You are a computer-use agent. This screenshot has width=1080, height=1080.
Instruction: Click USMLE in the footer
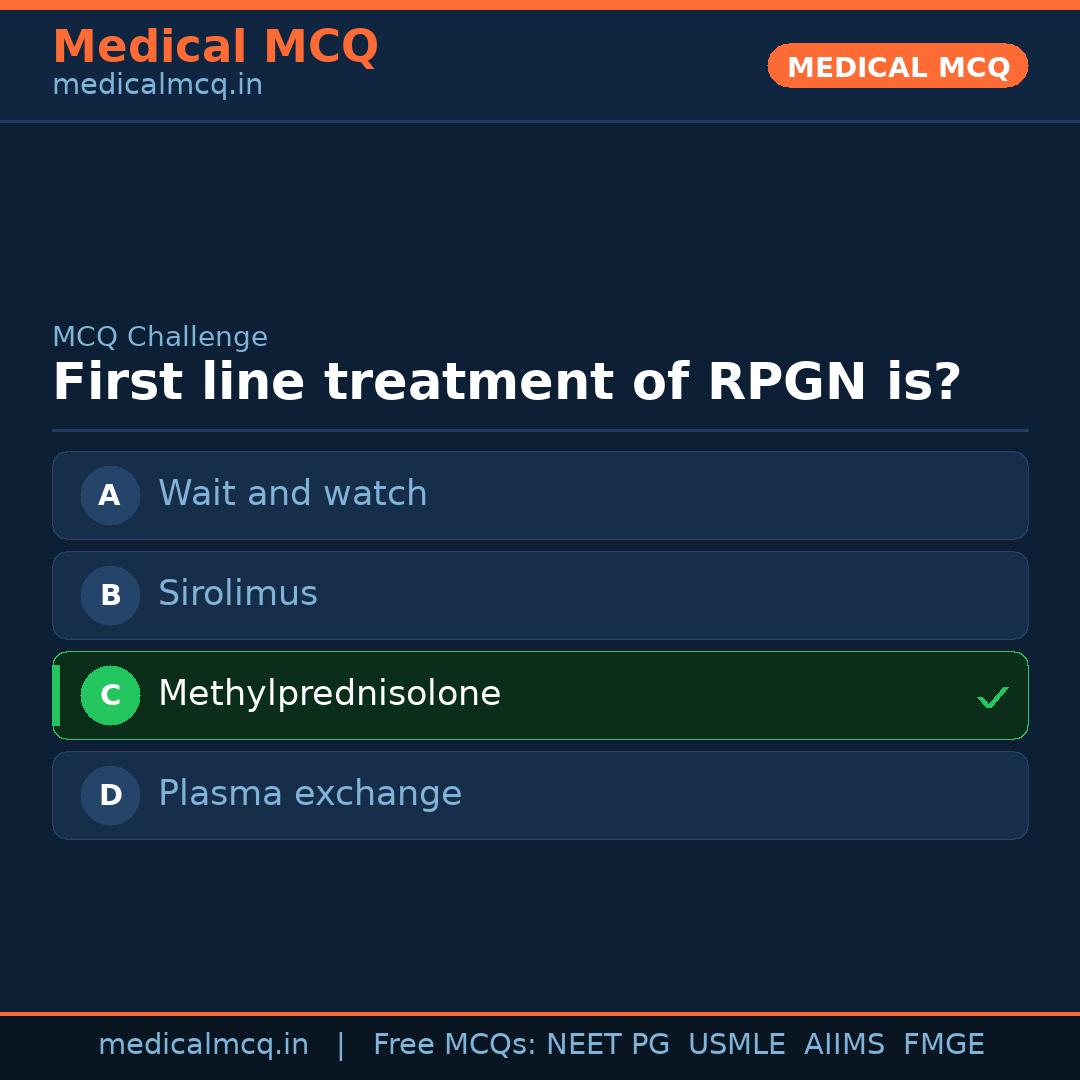pyautogui.click(x=736, y=1045)
